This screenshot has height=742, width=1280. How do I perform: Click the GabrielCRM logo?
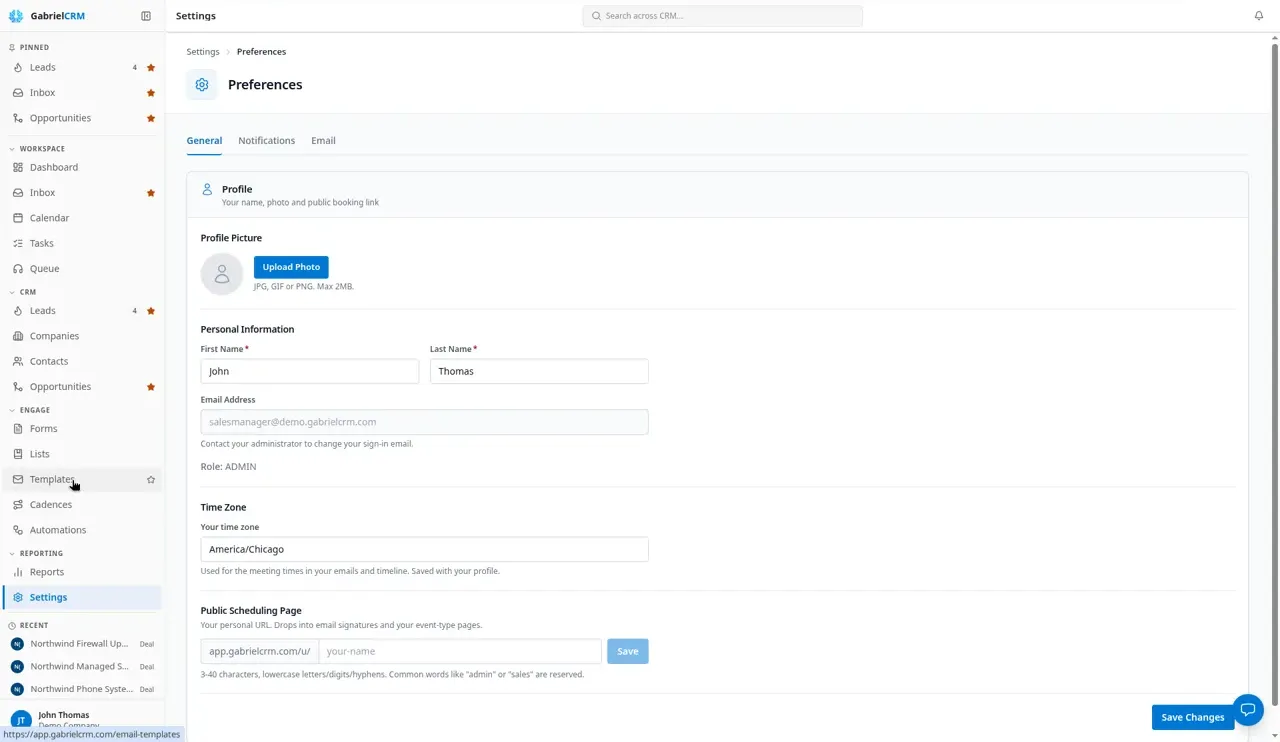point(46,16)
